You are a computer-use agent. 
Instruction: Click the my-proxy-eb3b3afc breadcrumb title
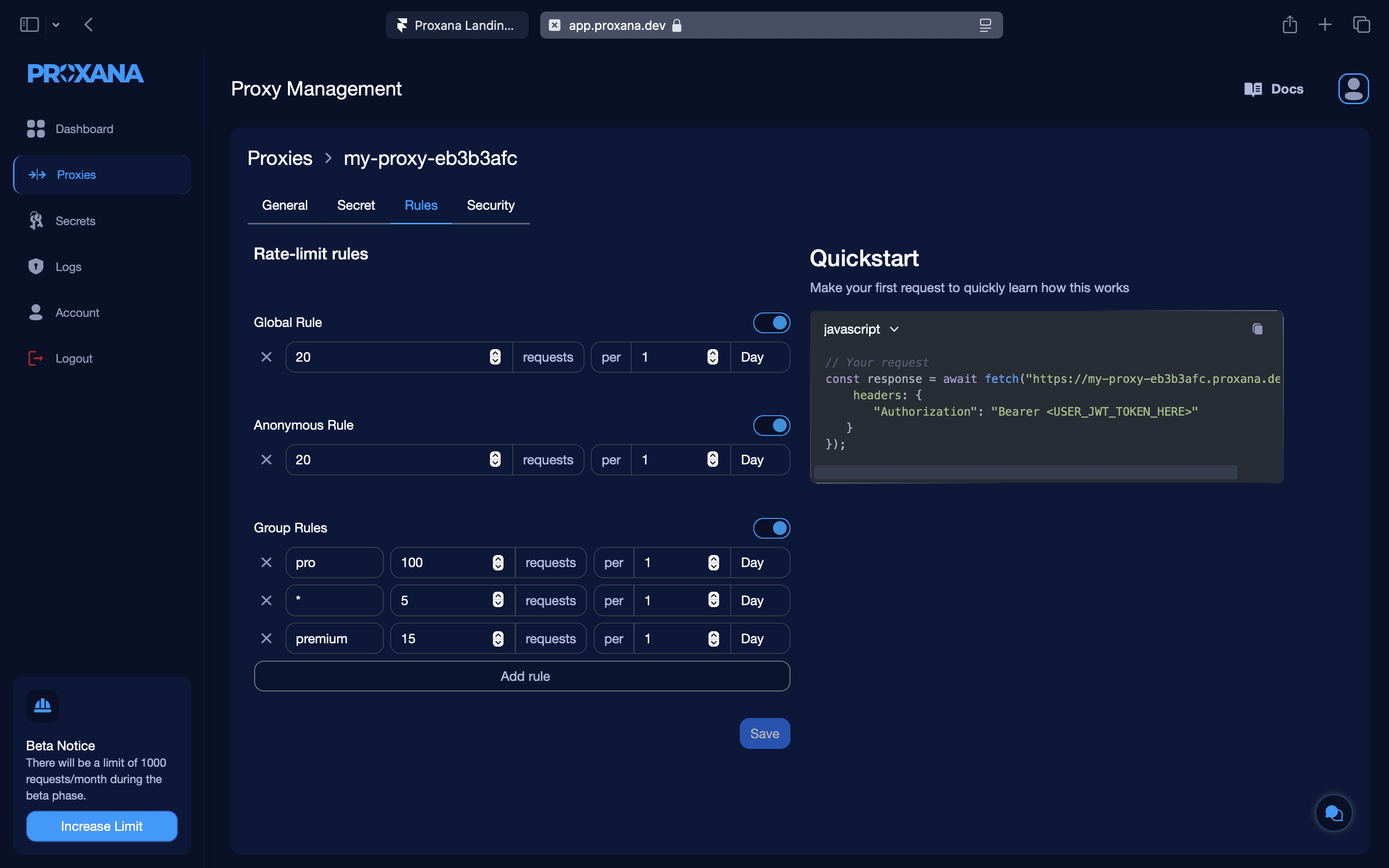430,158
